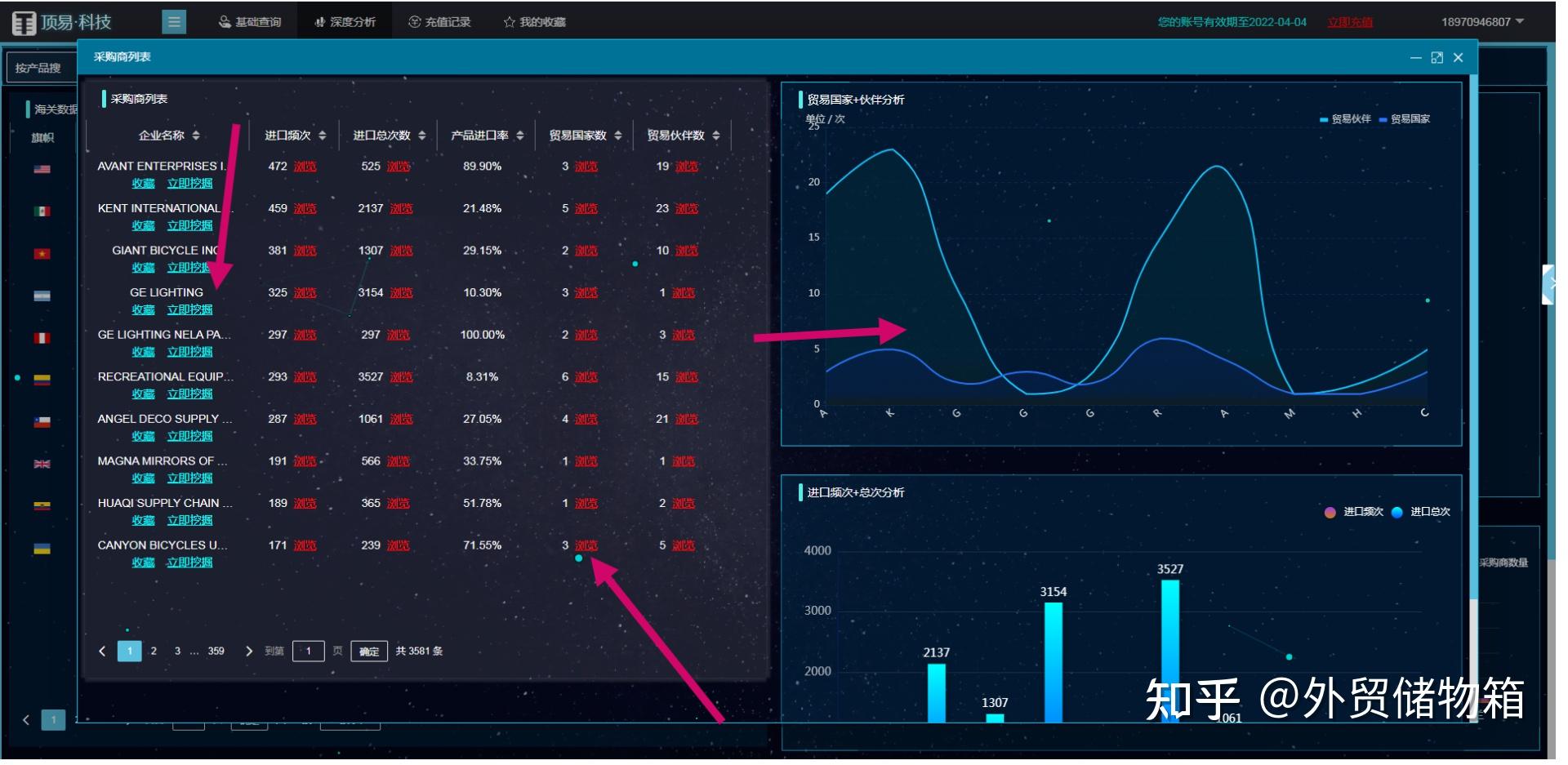The image size is (1568, 765).
Task: Jump to last page 359
Action: tap(216, 652)
